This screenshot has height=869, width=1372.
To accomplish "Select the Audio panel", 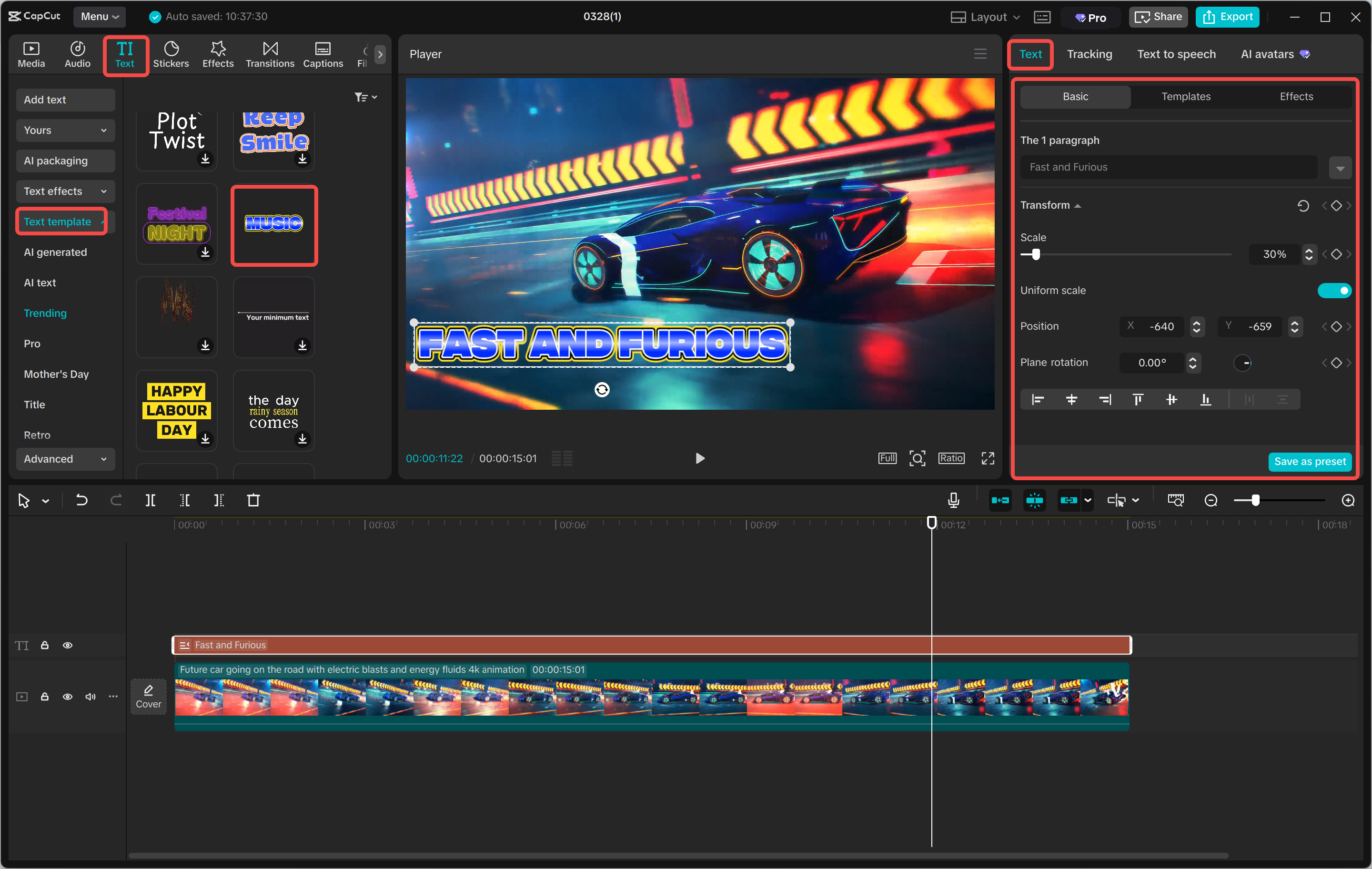I will pos(77,54).
